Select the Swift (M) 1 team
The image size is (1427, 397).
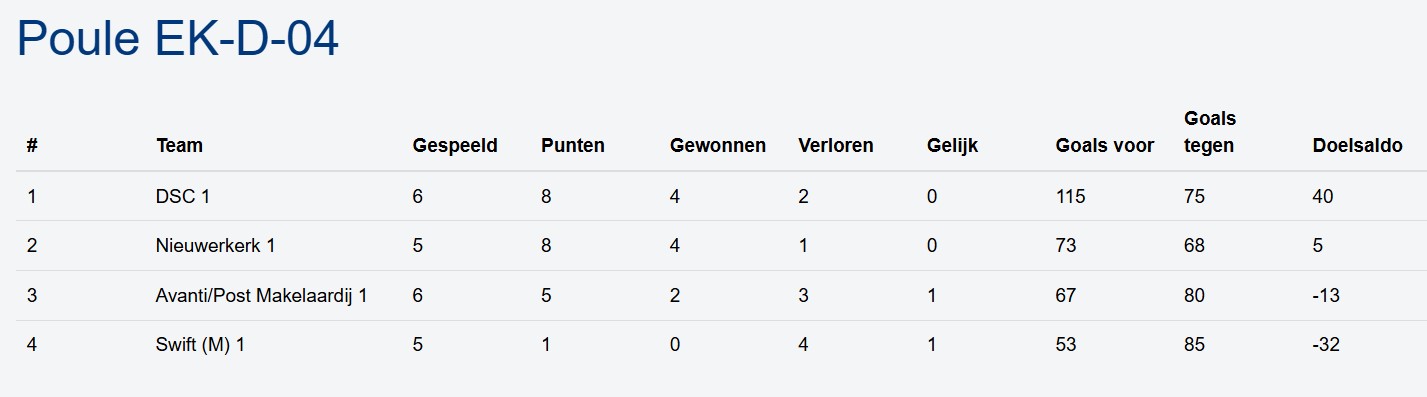pos(200,346)
